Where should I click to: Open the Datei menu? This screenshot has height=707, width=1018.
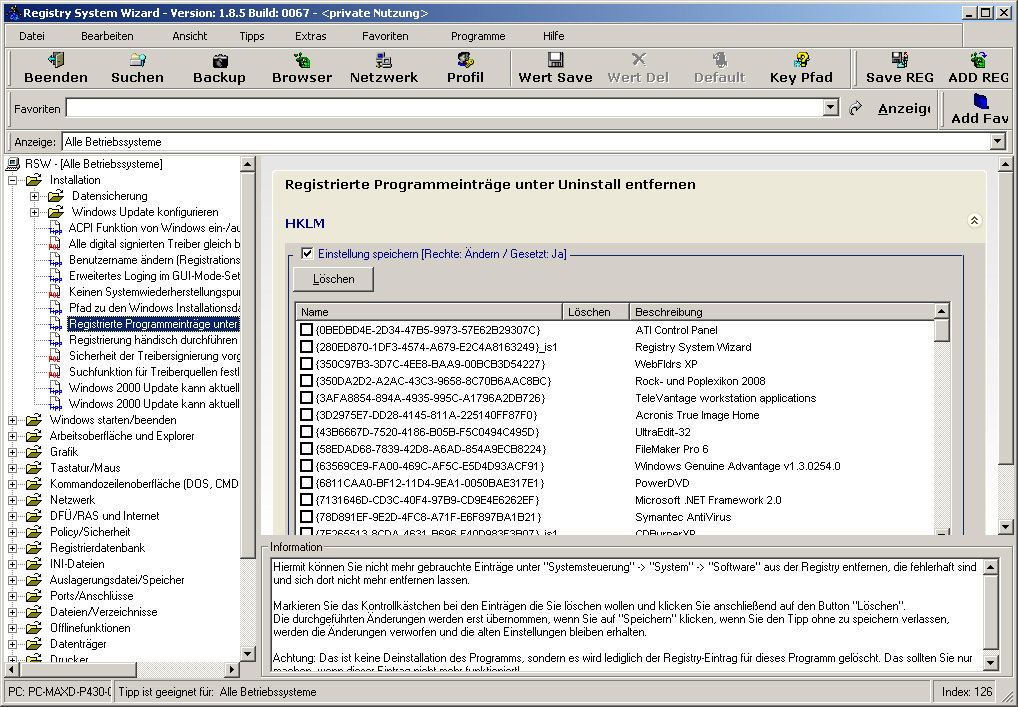click(x=32, y=36)
